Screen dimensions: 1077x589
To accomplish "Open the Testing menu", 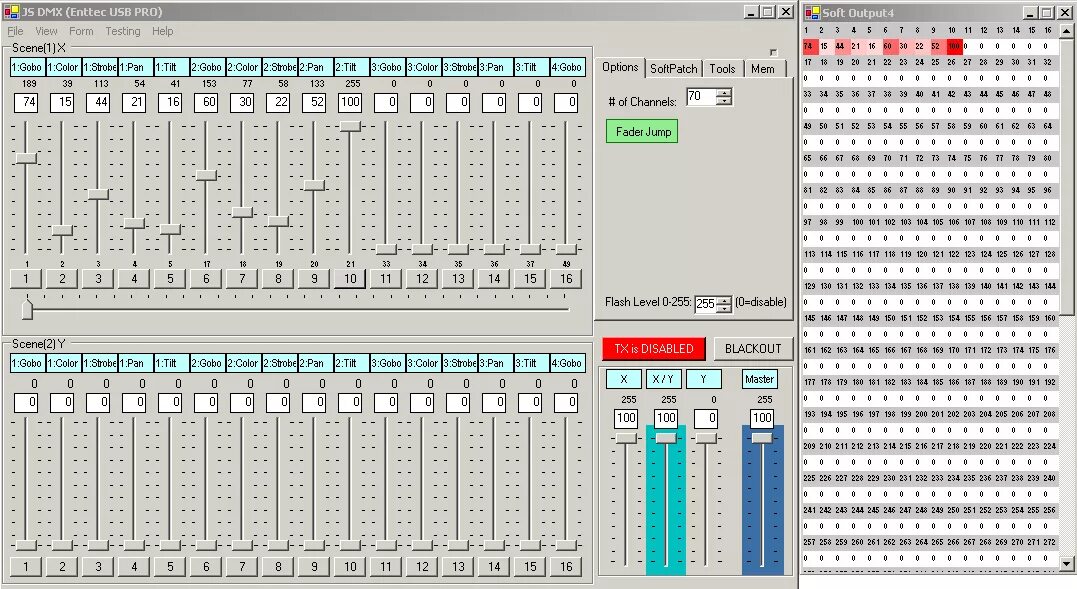I will (123, 31).
